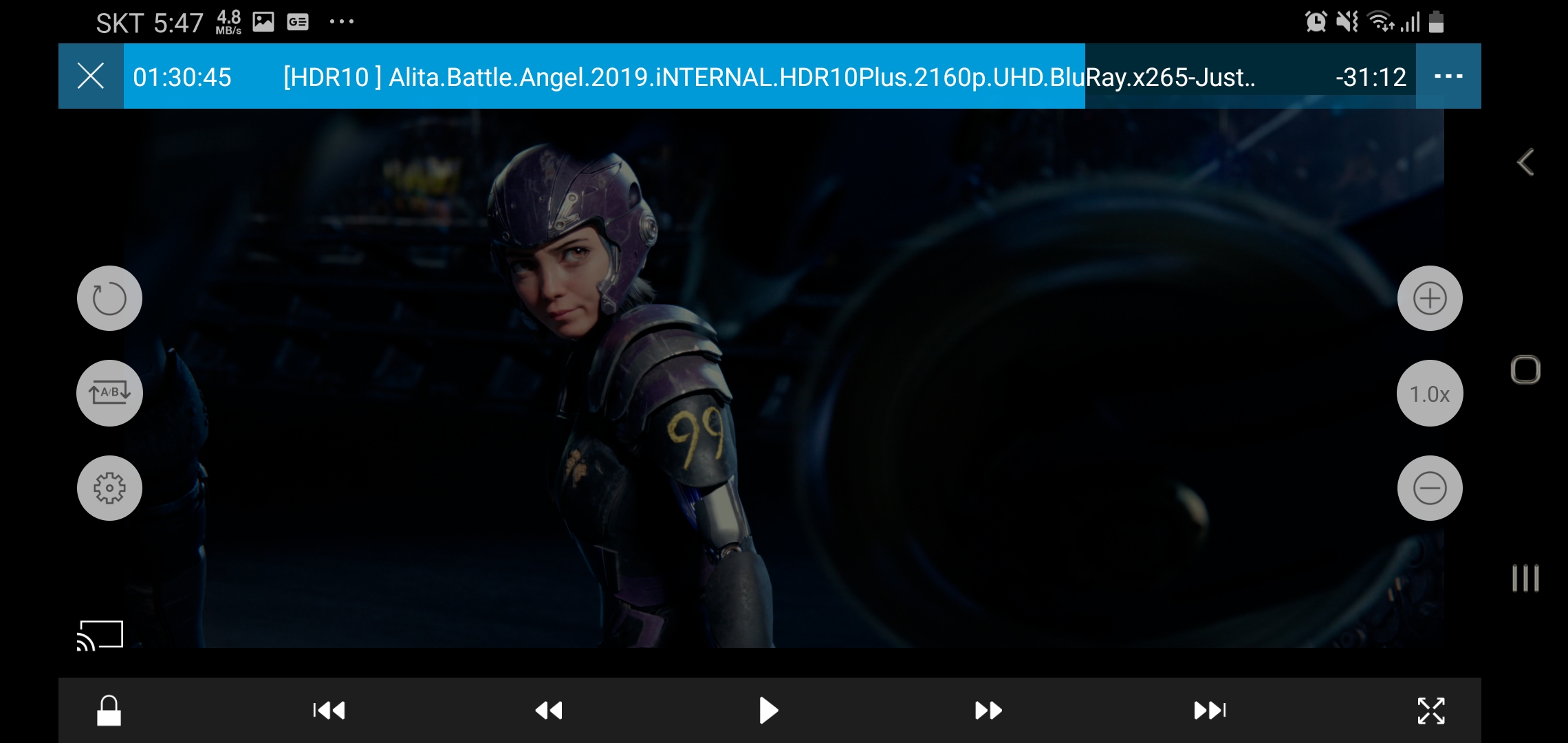Image resolution: width=1568 pixels, height=743 pixels.
Task: Rewind the video
Action: coord(549,710)
